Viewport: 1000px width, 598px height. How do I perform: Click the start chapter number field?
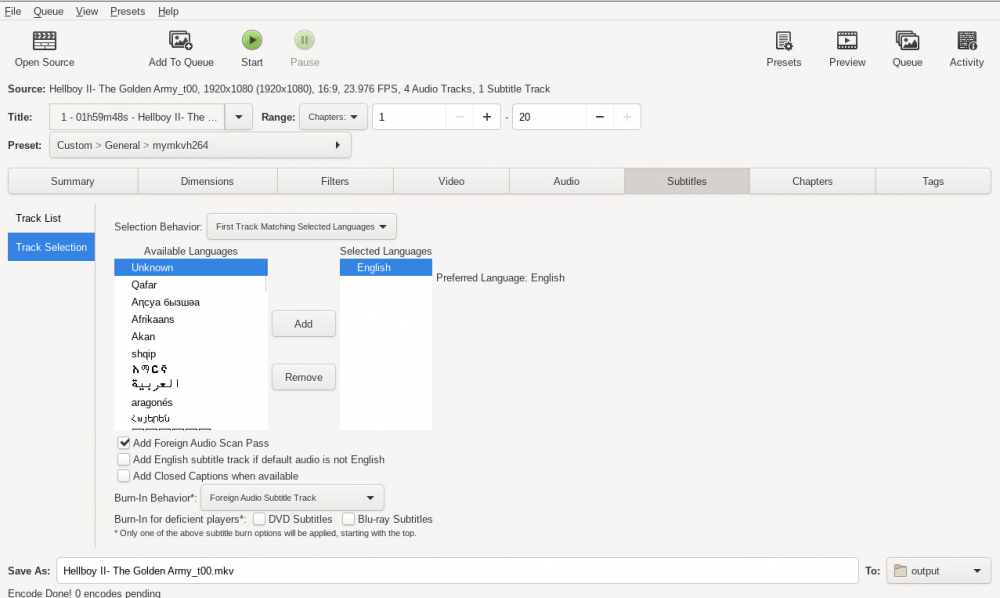(x=409, y=117)
